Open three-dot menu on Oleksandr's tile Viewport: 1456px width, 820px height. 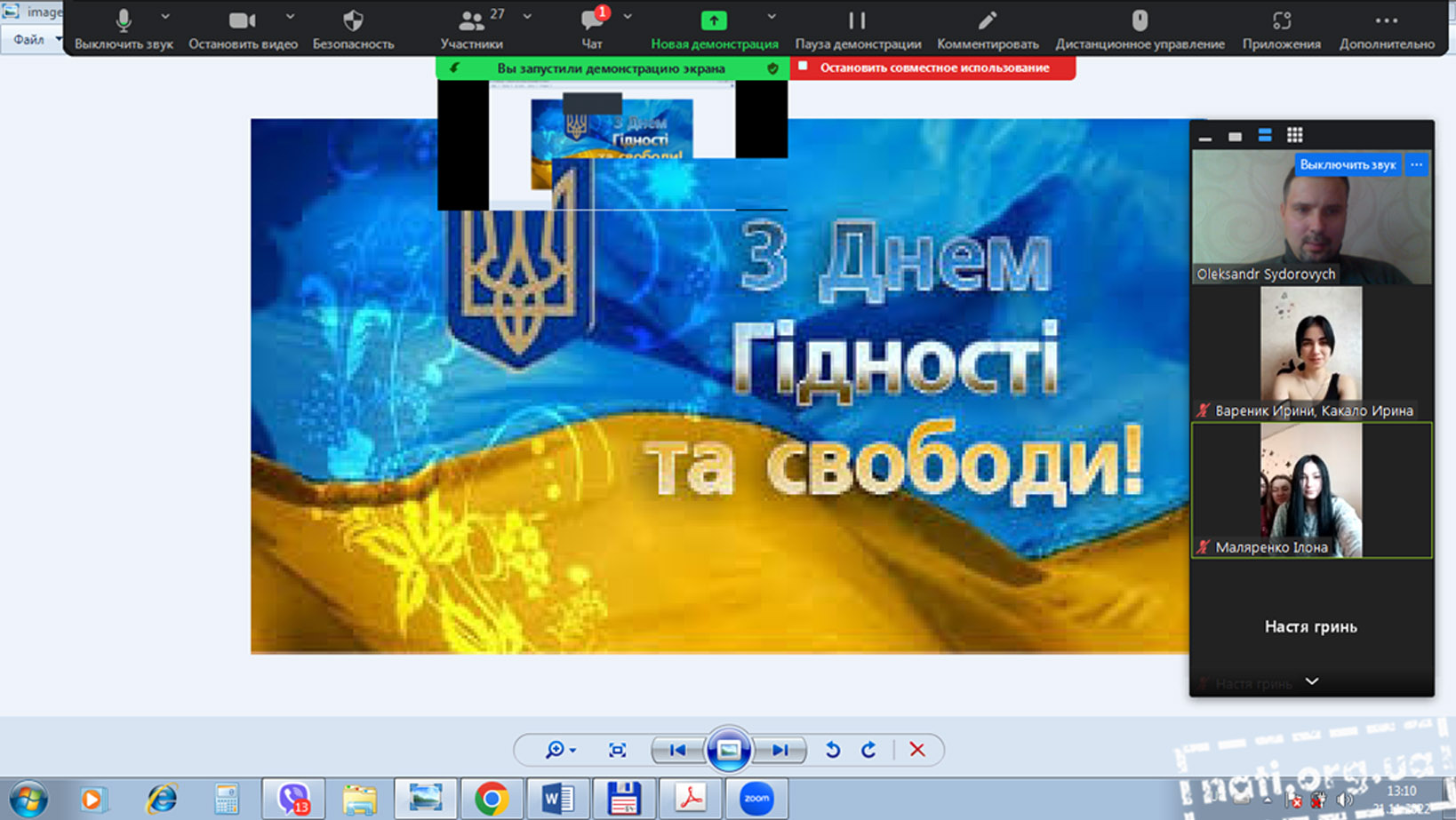[x=1416, y=164]
